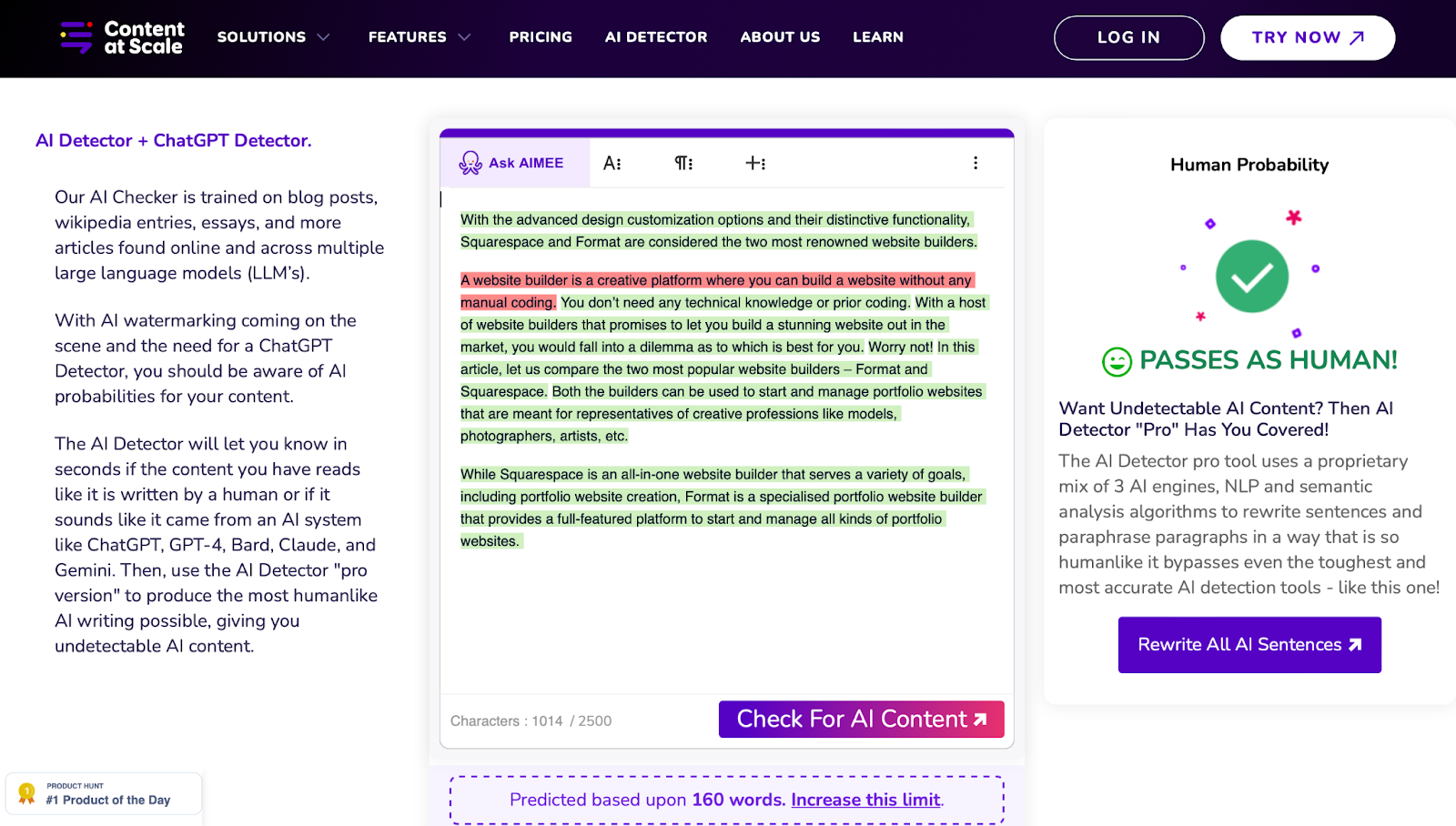Follow the Increase this limit link

(x=867, y=801)
